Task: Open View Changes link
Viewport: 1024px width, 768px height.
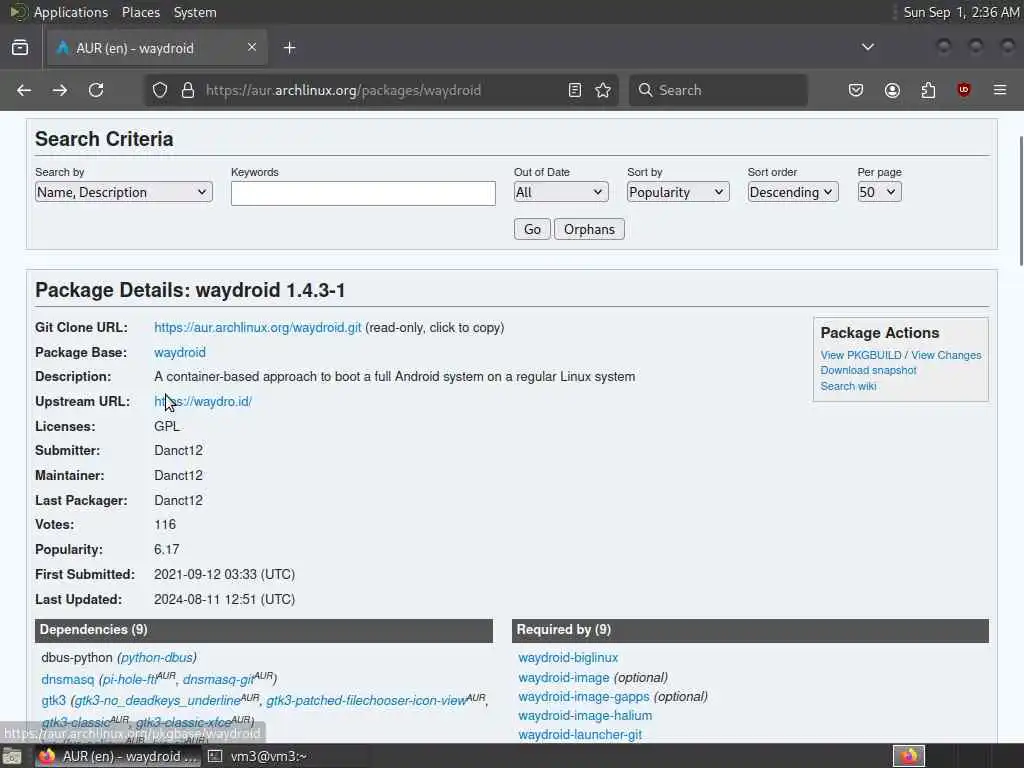Action: pos(946,355)
